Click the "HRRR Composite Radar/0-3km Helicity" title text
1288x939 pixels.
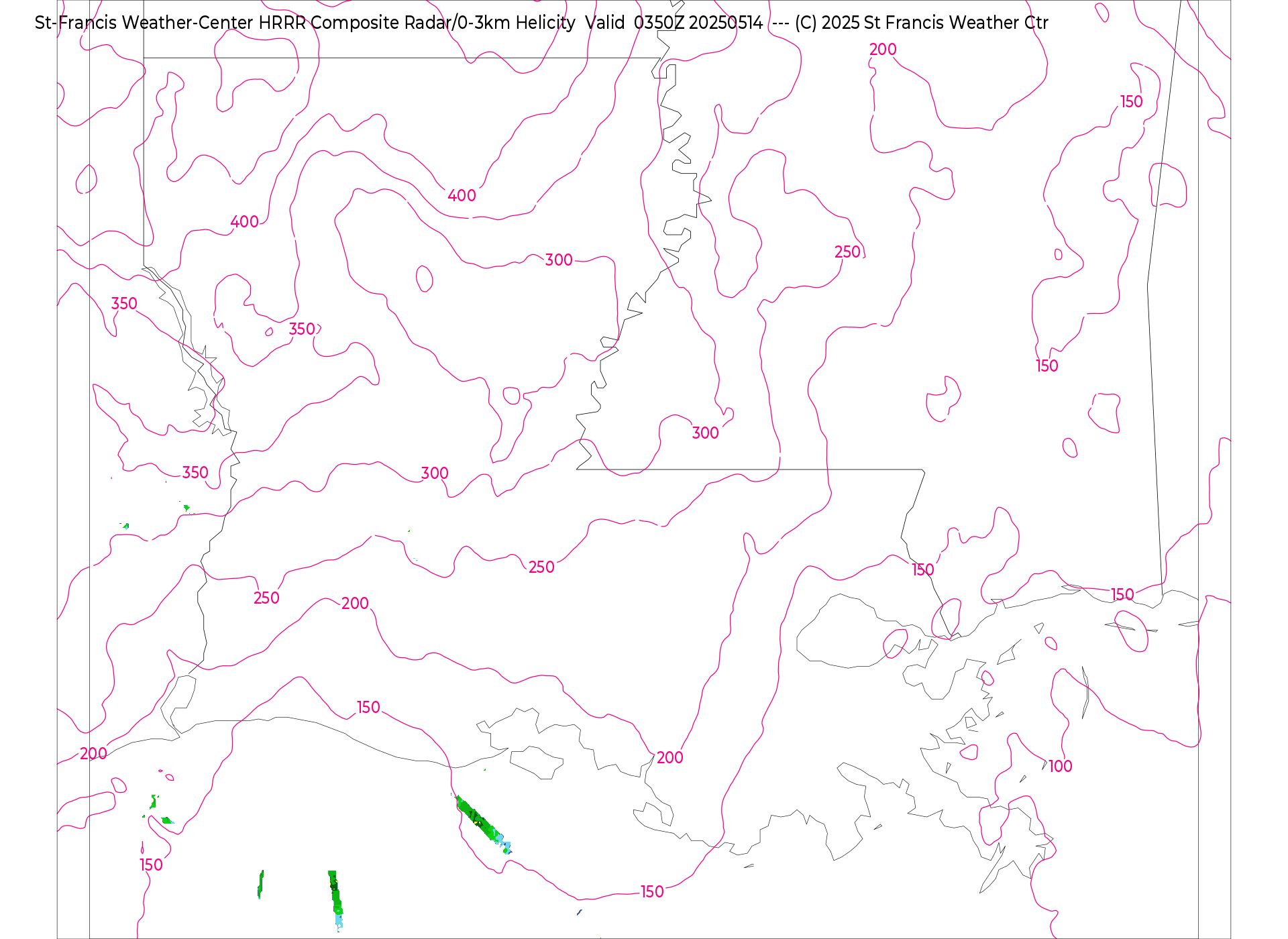point(417,23)
